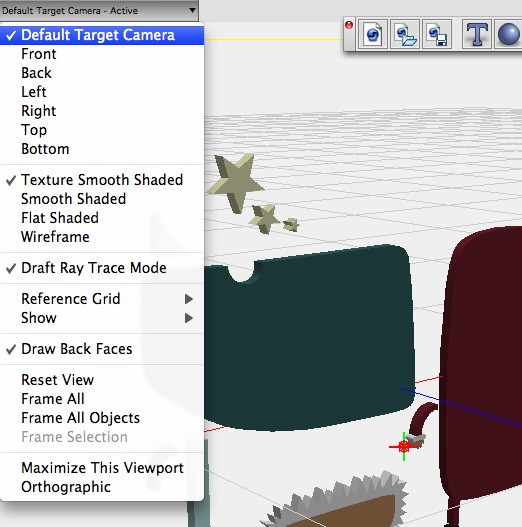Choose Flat Shaded display mode
Image resolution: width=522 pixels, height=527 pixels.
coord(102,218)
